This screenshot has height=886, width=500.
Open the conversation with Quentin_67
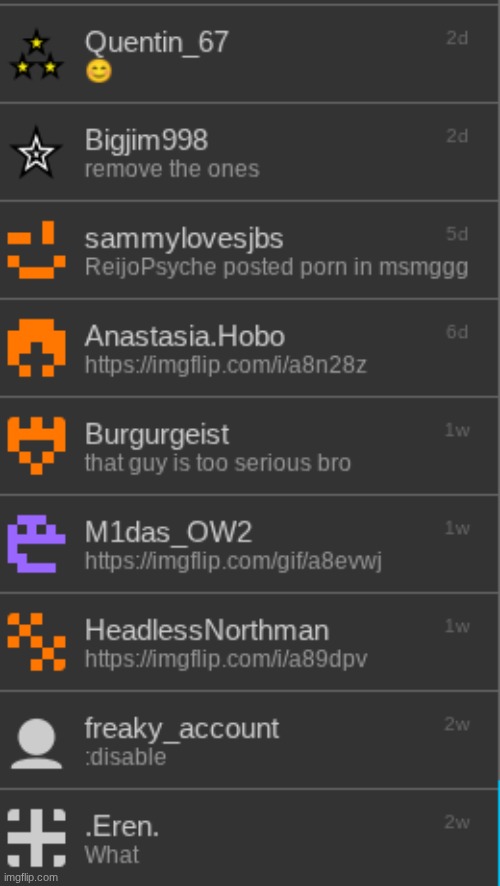click(x=249, y=54)
